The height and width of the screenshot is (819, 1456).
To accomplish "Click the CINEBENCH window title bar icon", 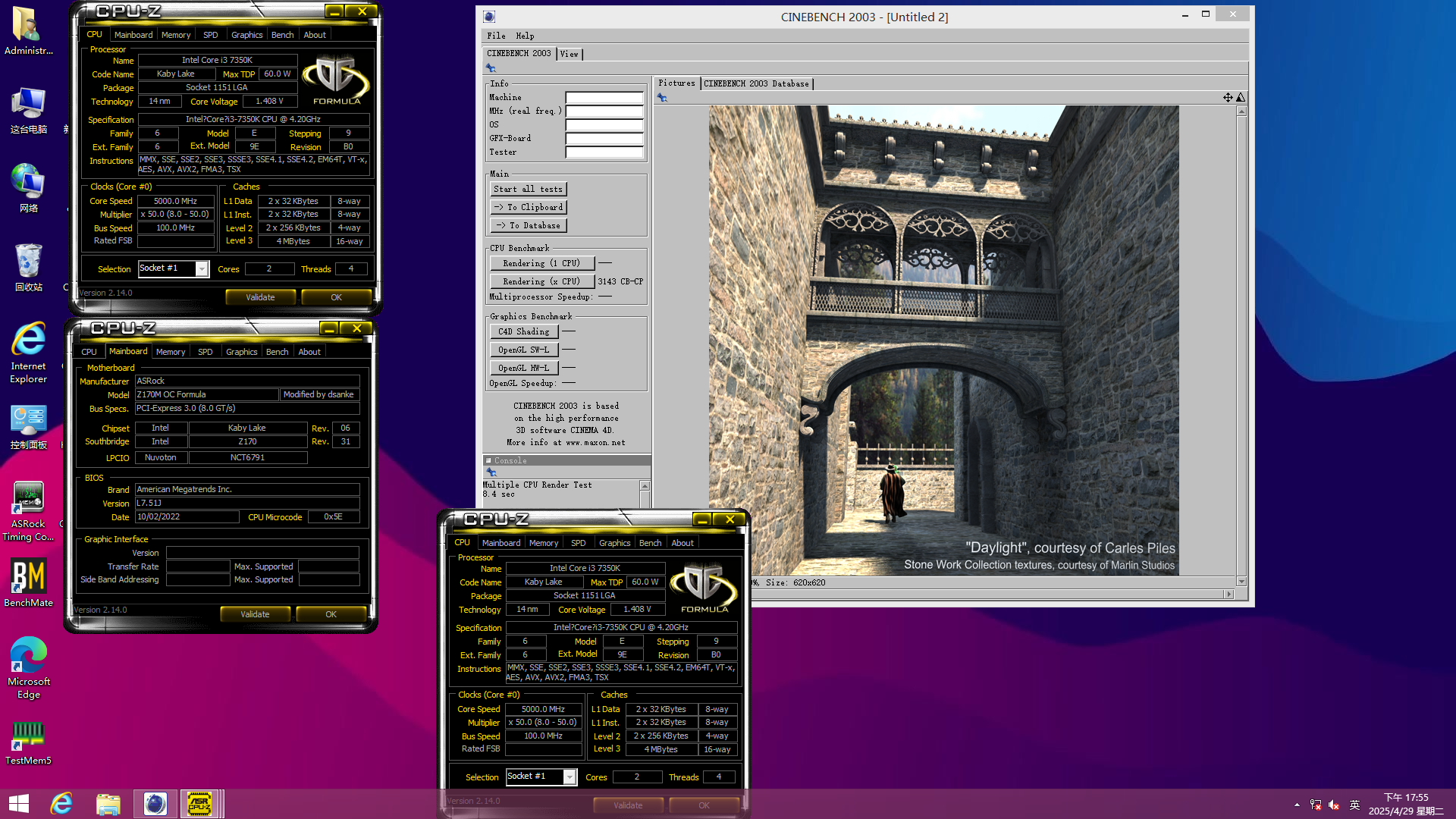I will (x=489, y=17).
